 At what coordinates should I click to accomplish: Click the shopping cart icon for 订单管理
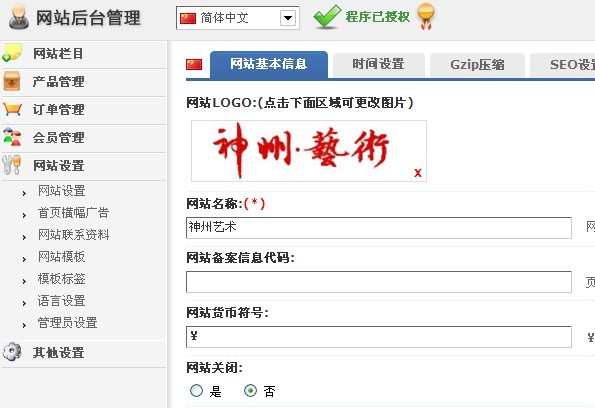pyautogui.click(x=12, y=109)
